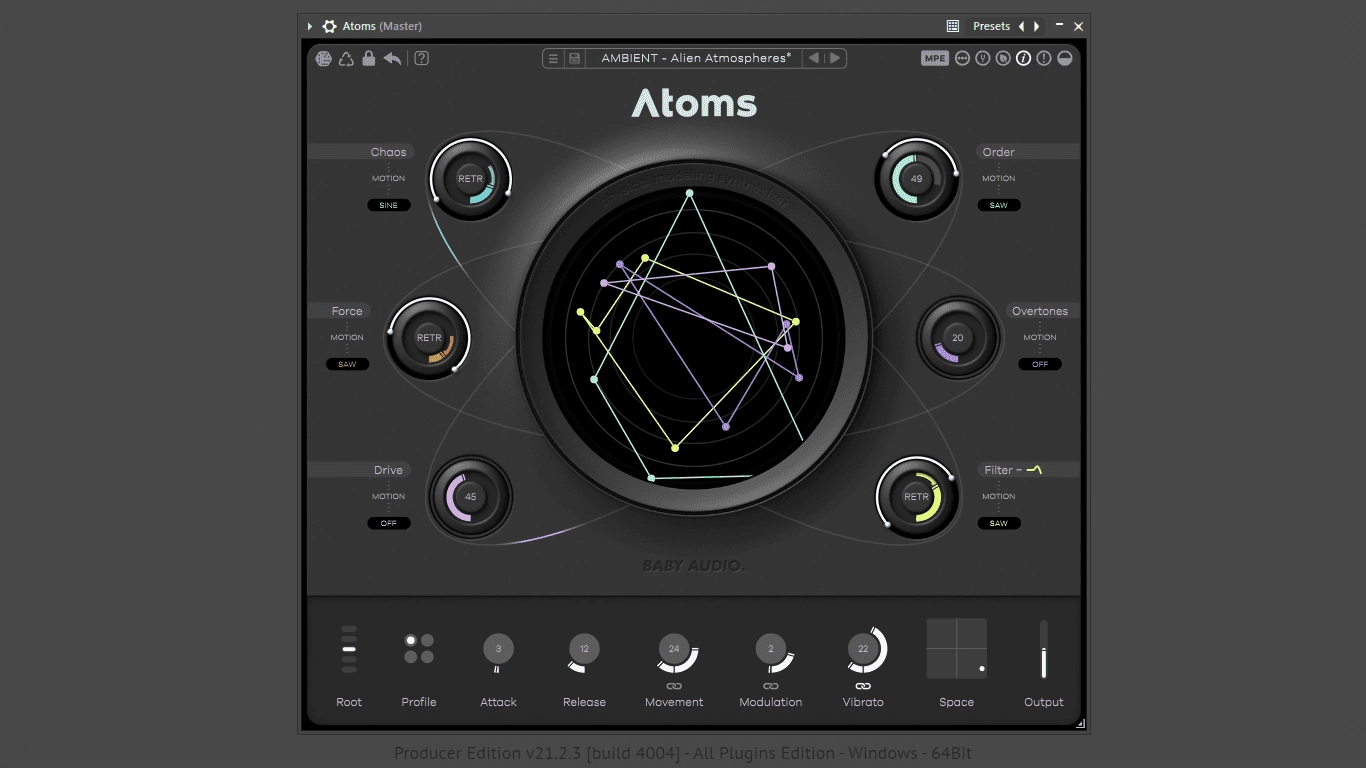Click the three-dots circle icon
The height and width of the screenshot is (768, 1366).
click(963, 58)
